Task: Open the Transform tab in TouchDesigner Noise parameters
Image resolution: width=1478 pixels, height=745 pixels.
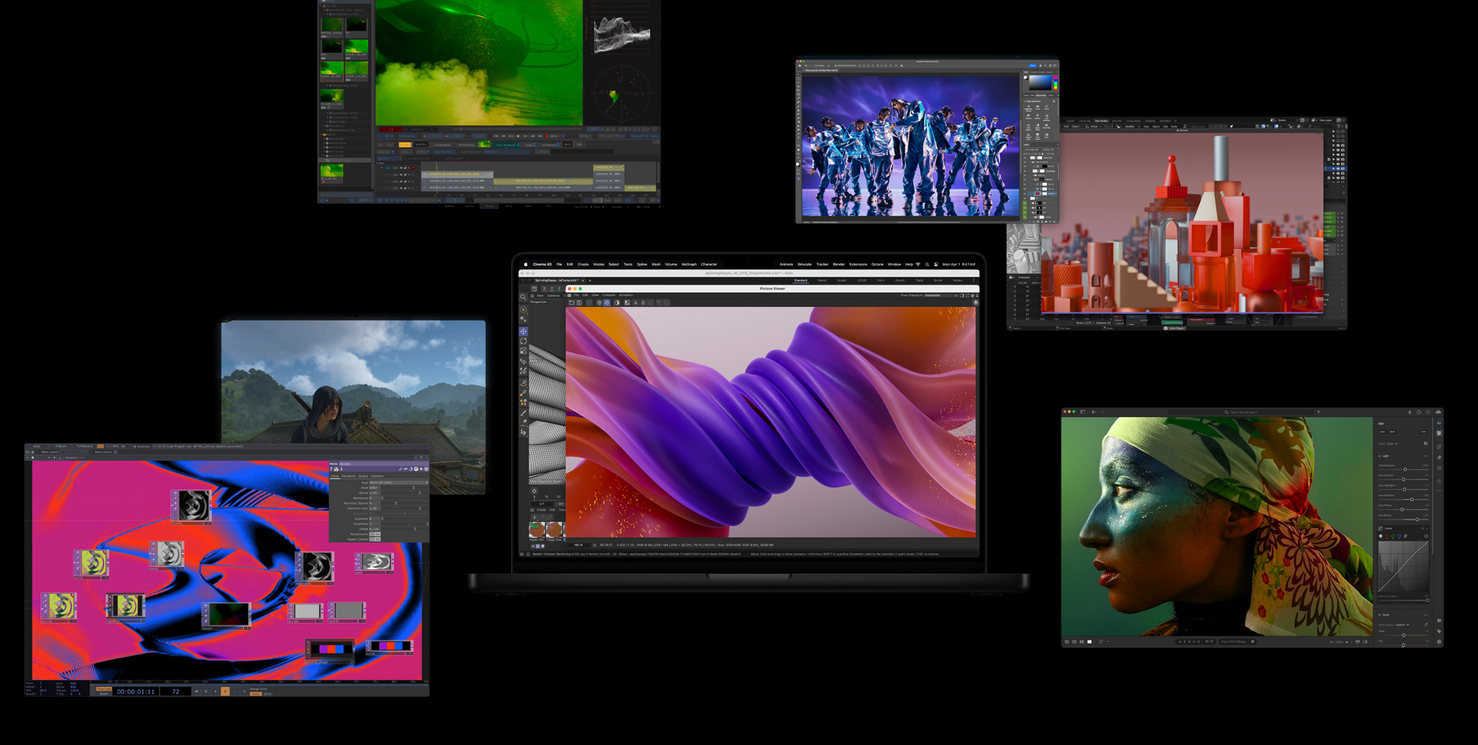Action: click(349, 476)
